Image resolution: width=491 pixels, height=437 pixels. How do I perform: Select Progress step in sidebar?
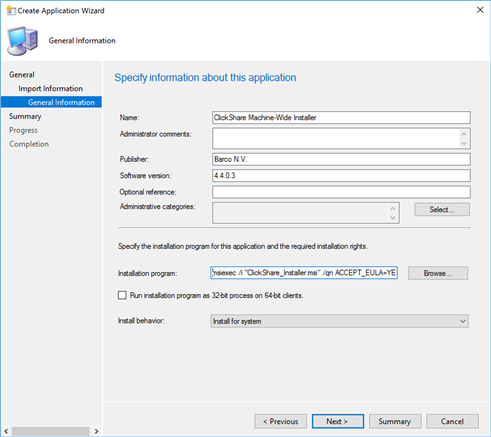[23, 130]
